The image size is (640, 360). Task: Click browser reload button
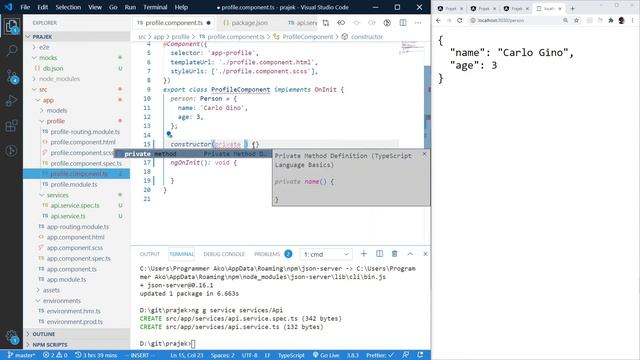(x=460, y=20)
